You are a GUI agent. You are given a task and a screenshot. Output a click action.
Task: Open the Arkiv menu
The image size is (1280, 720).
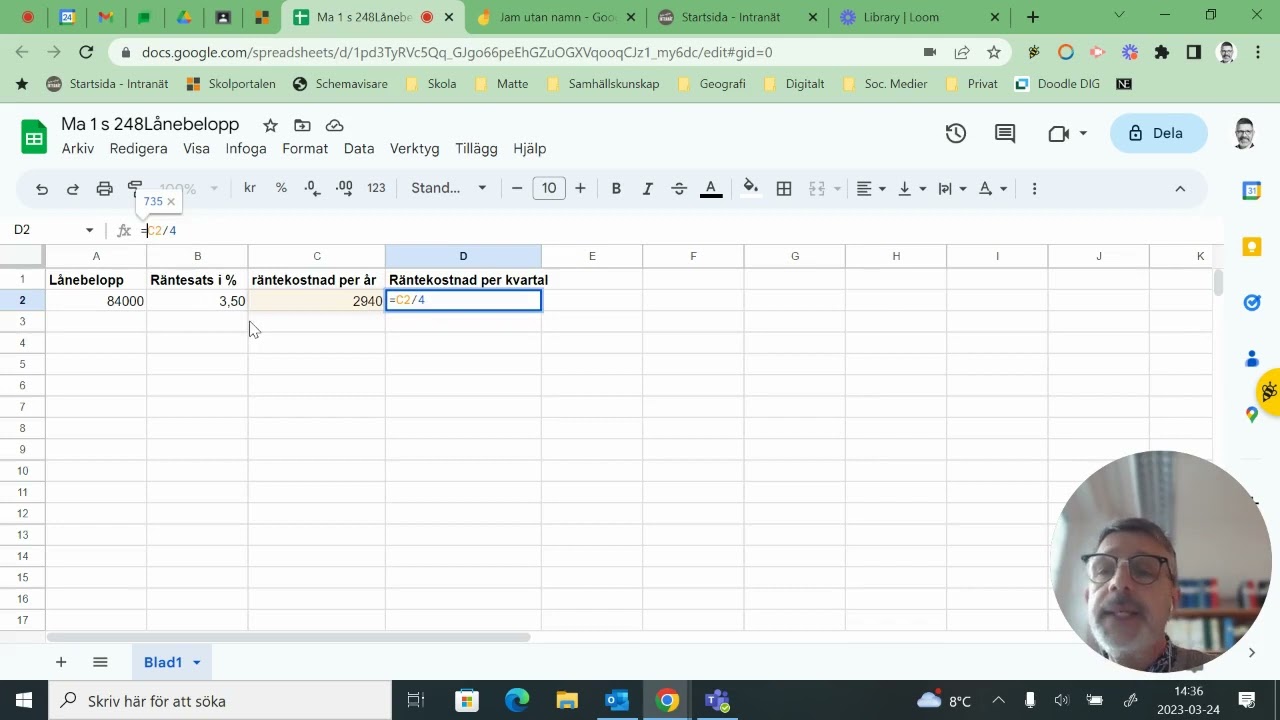coord(78,148)
